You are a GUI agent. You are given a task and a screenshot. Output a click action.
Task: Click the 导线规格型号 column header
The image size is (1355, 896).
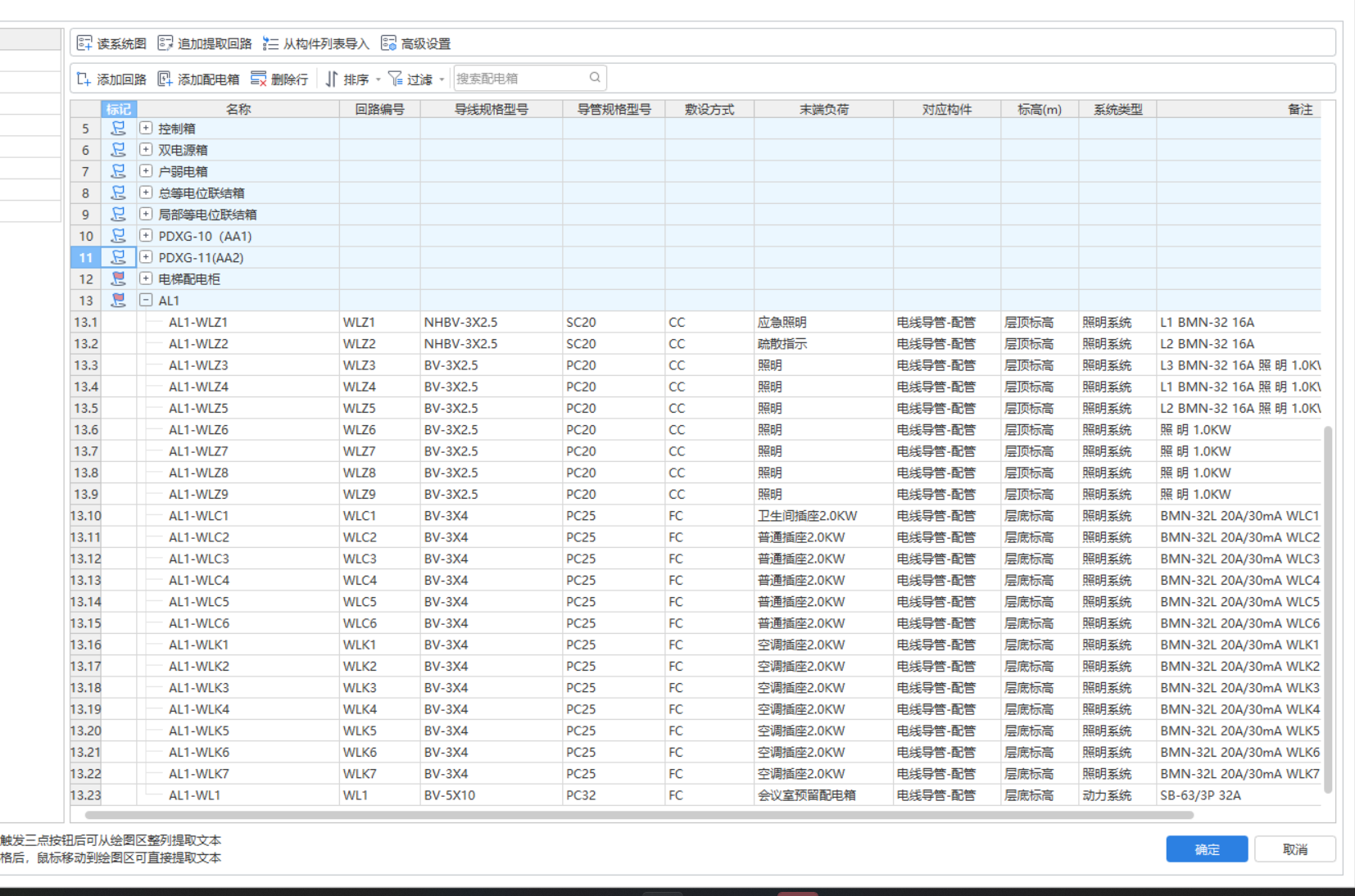coord(492,109)
